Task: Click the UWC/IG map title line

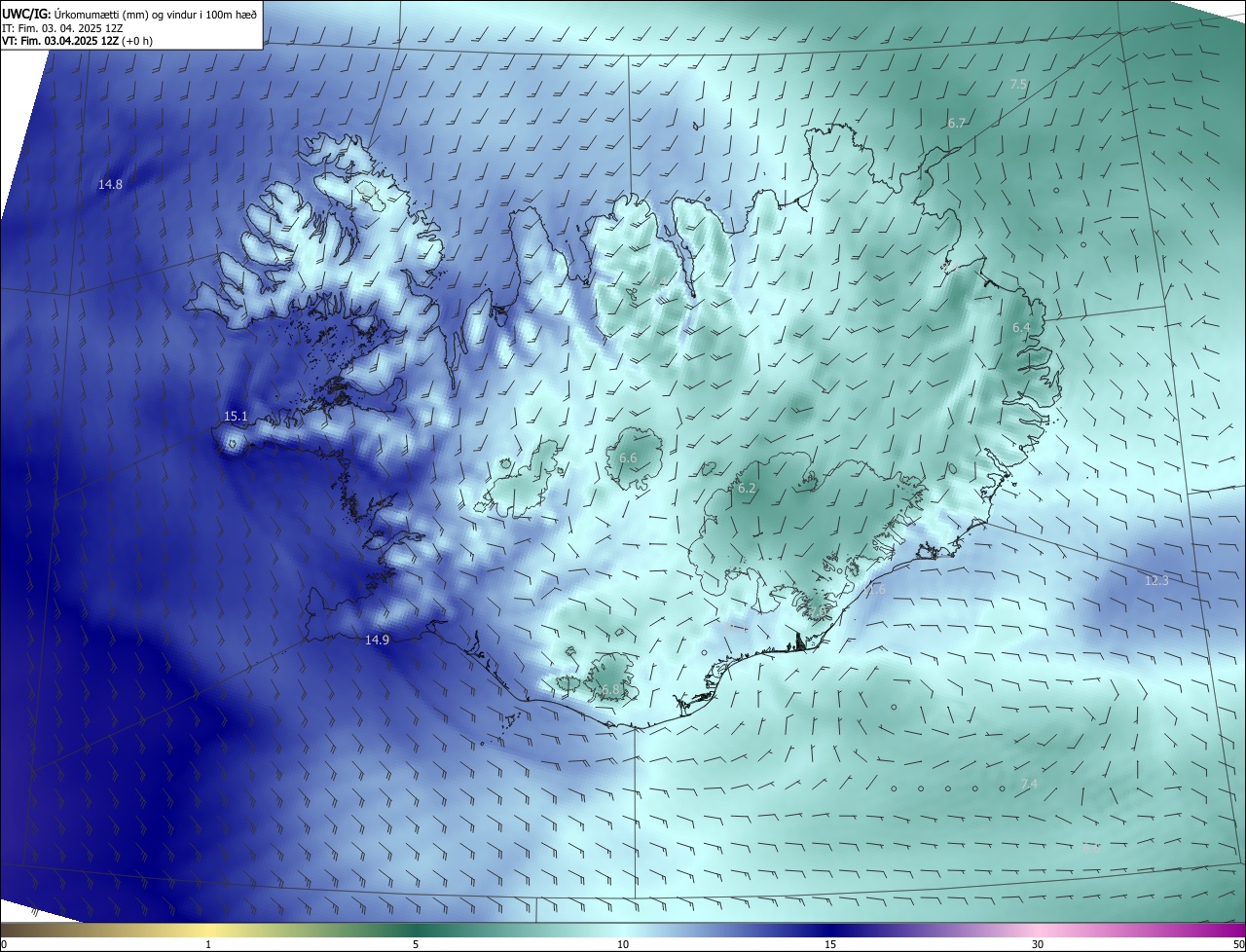Action: (x=129, y=15)
